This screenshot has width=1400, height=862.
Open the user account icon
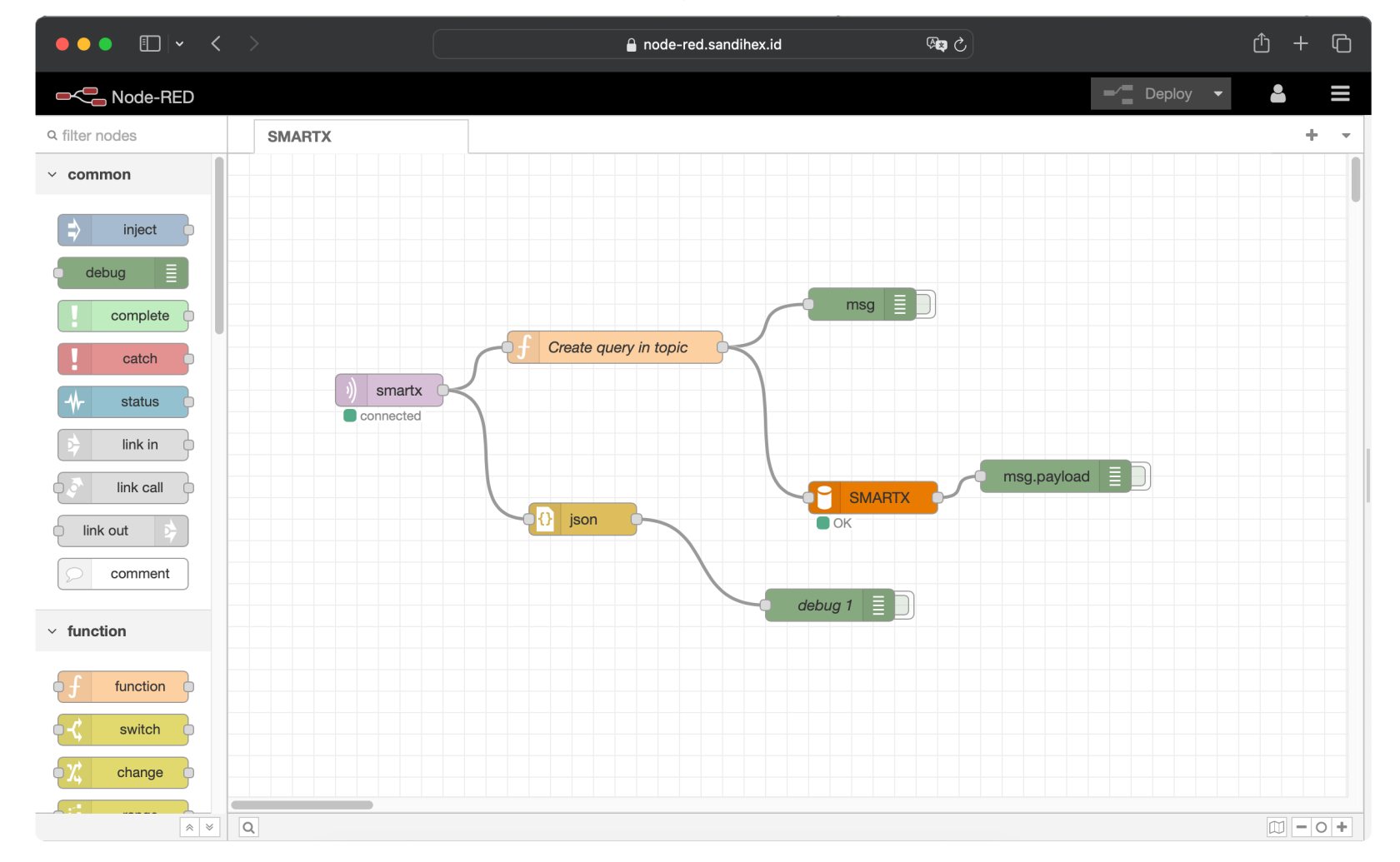(1277, 94)
